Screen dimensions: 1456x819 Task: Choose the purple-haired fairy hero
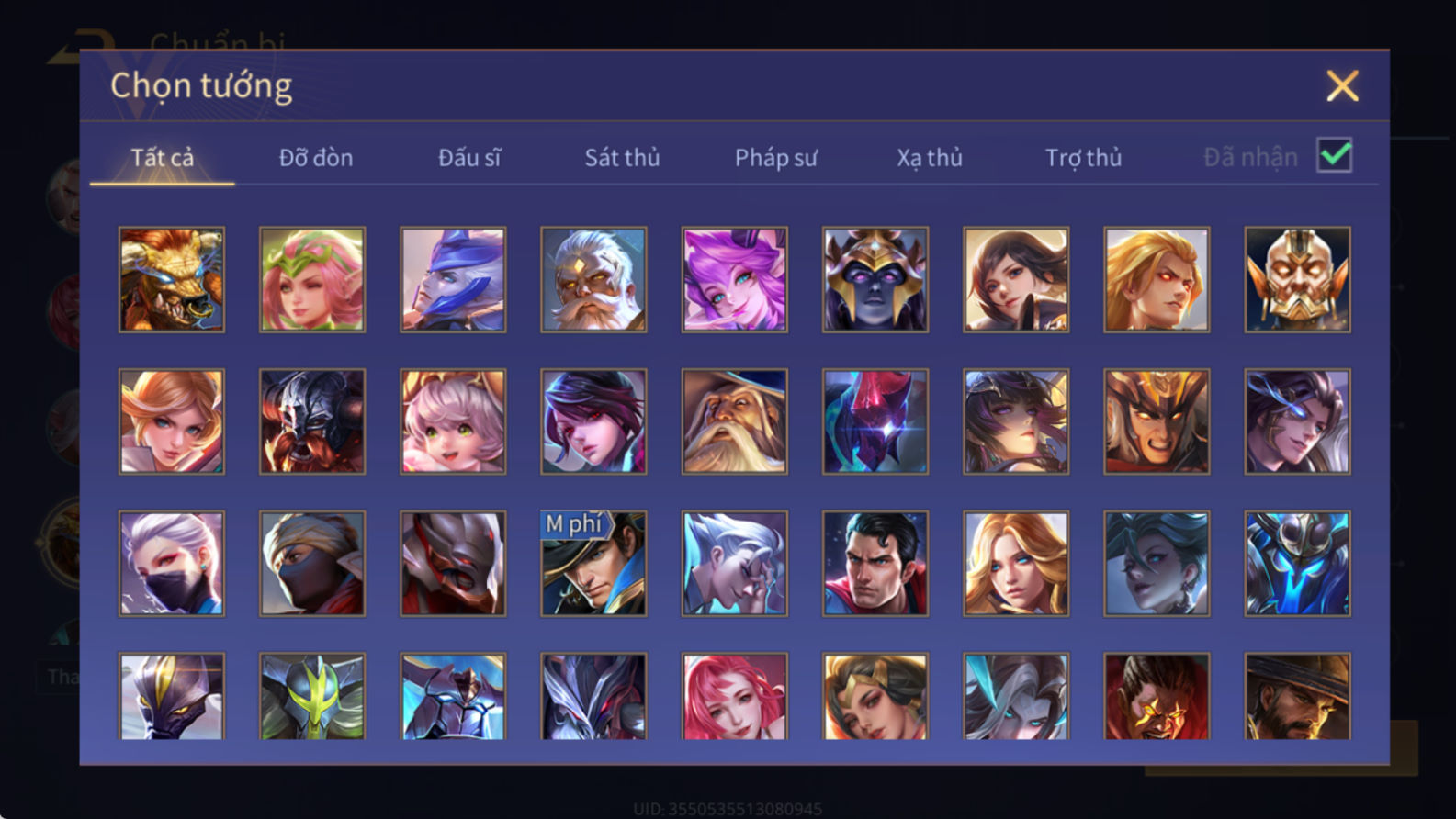click(734, 279)
